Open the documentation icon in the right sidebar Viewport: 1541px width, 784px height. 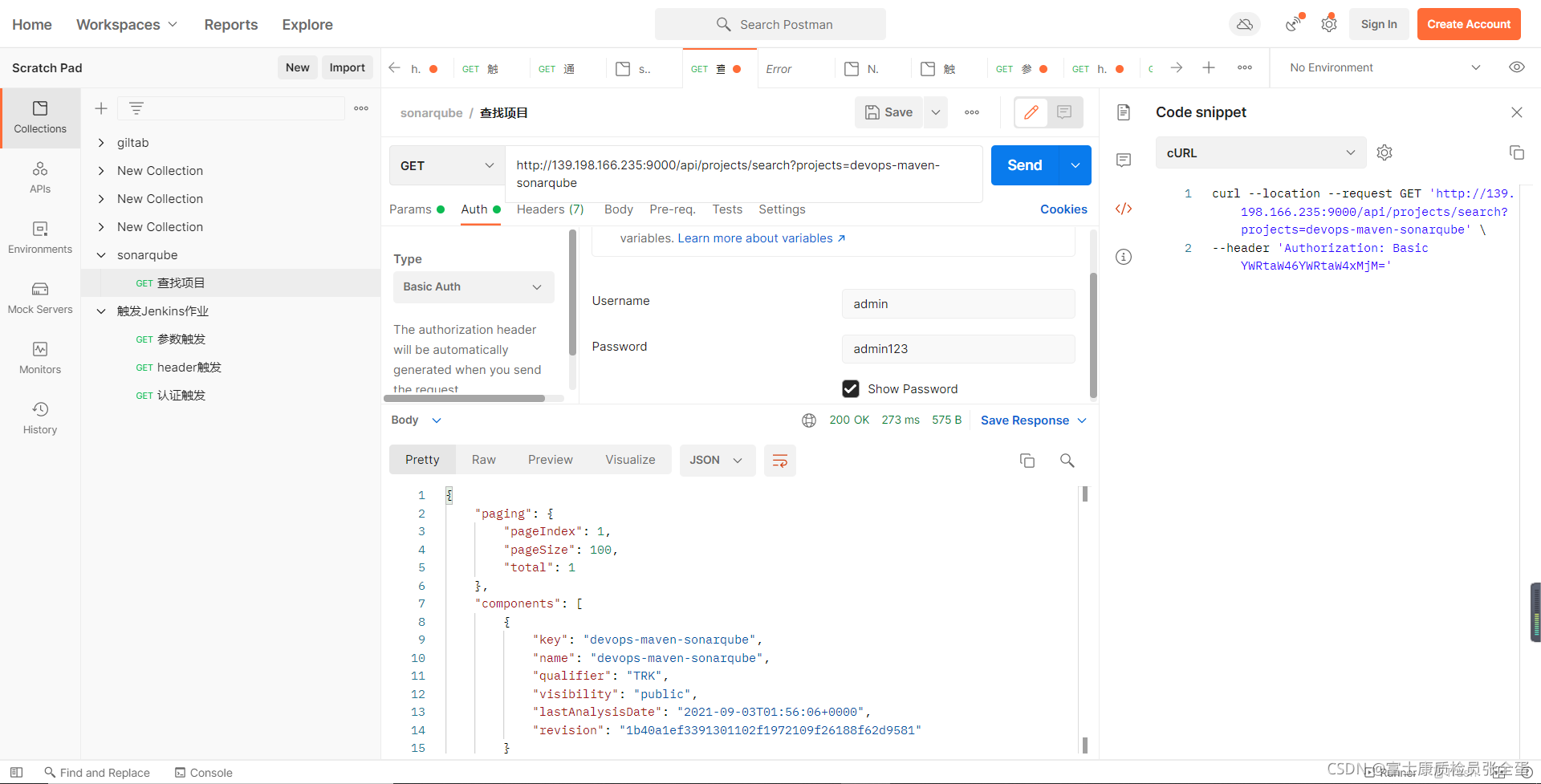(x=1124, y=112)
